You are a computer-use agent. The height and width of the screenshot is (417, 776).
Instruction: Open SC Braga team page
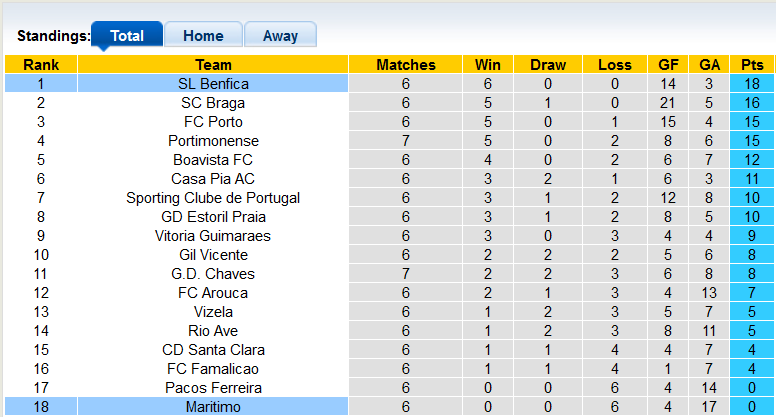coord(213,103)
